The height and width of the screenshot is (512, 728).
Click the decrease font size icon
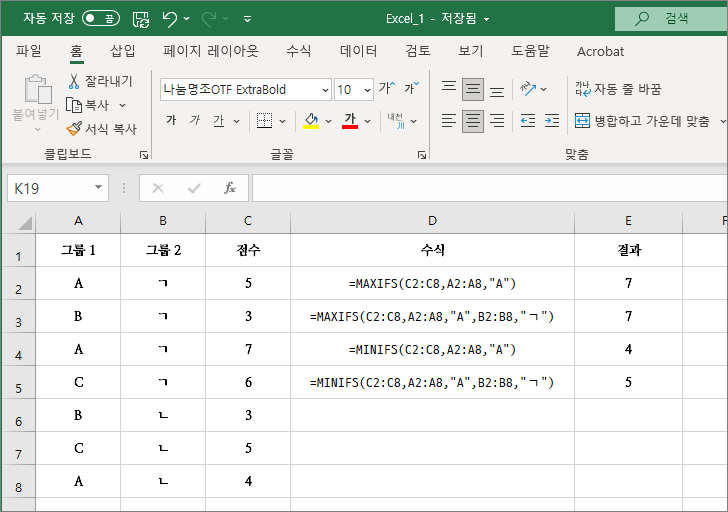click(x=411, y=88)
